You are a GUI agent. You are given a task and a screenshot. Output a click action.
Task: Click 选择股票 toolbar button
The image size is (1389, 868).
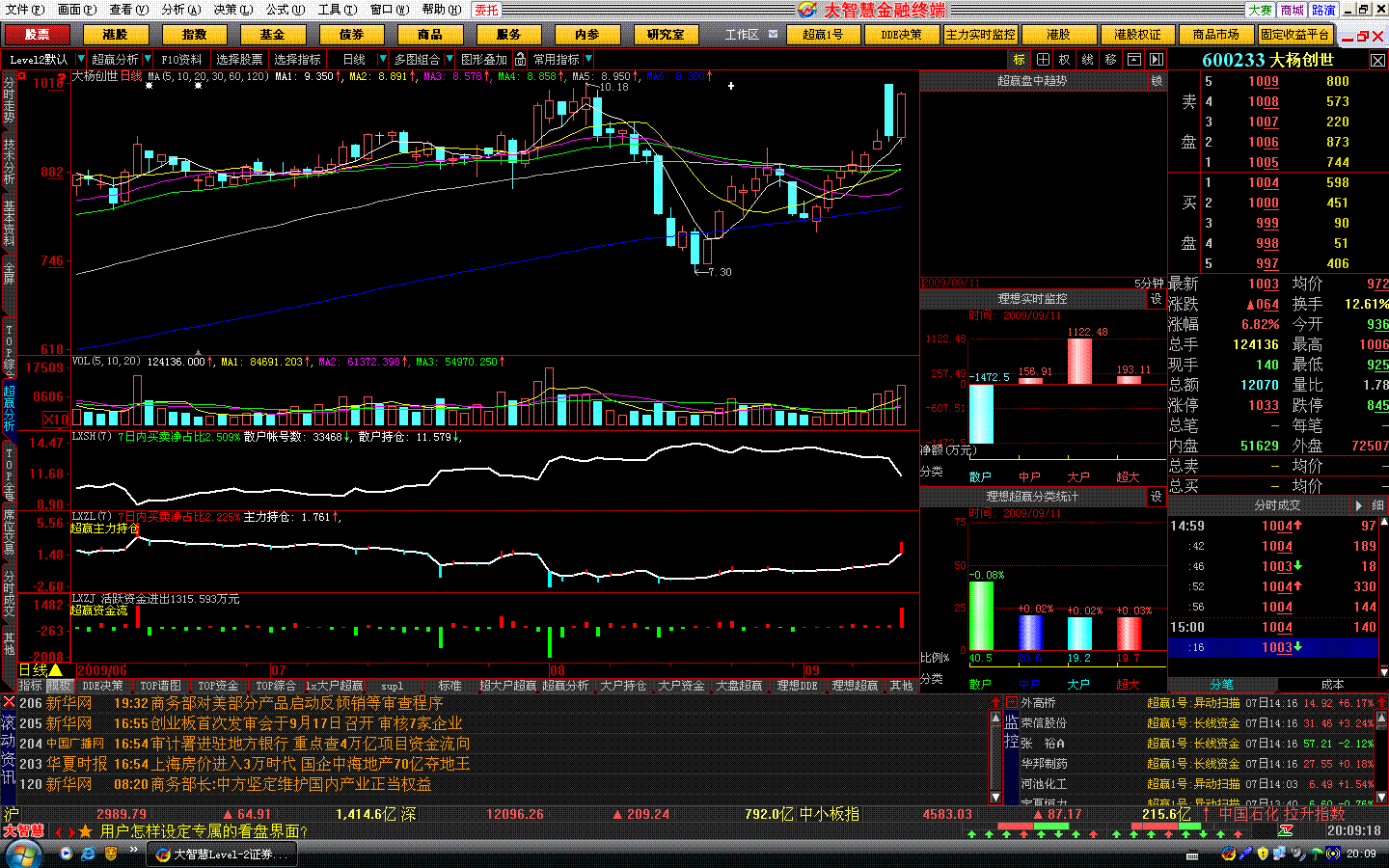coord(239,60)
